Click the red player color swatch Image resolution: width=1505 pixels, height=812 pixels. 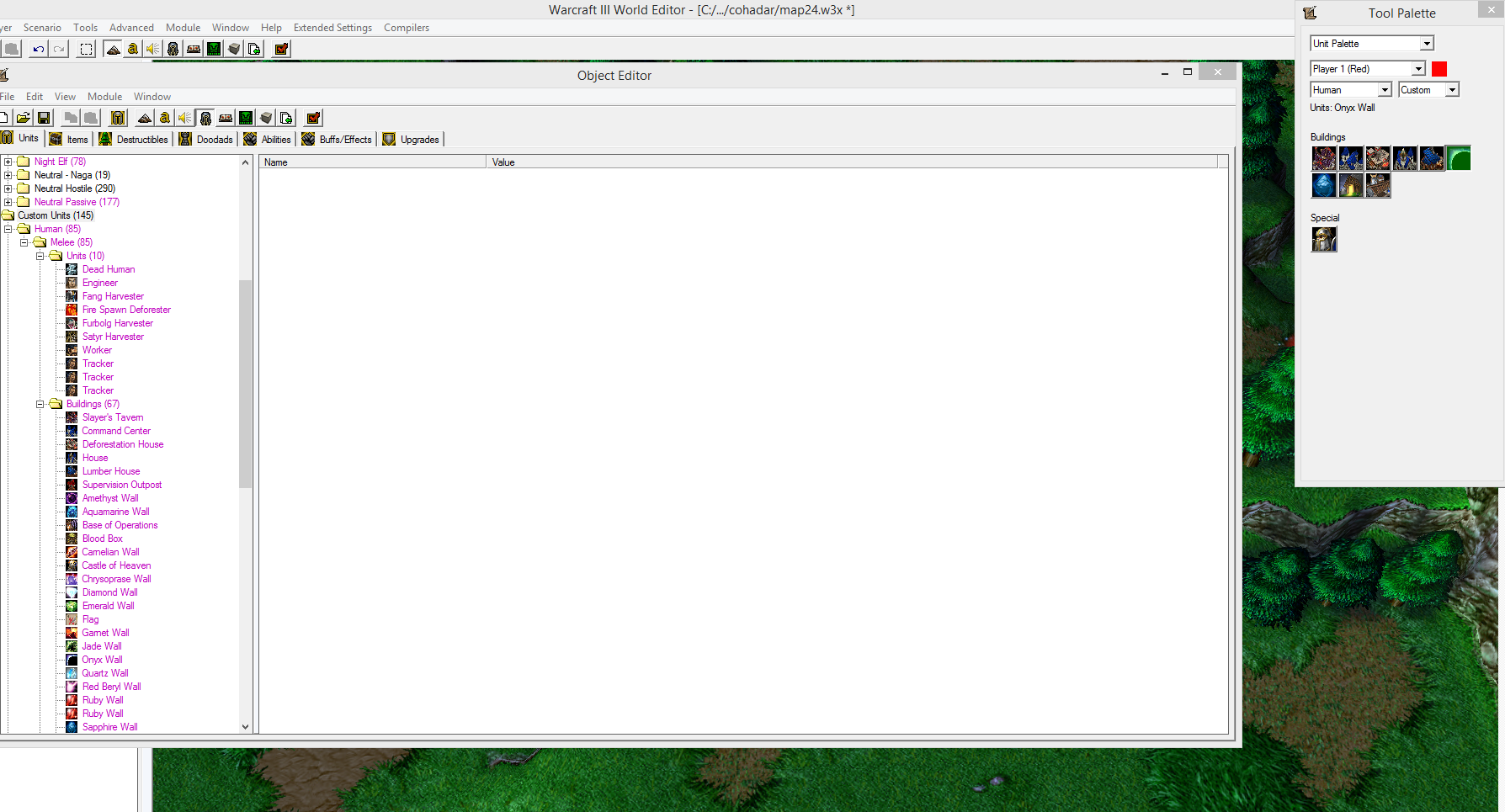click(1439, 69)
